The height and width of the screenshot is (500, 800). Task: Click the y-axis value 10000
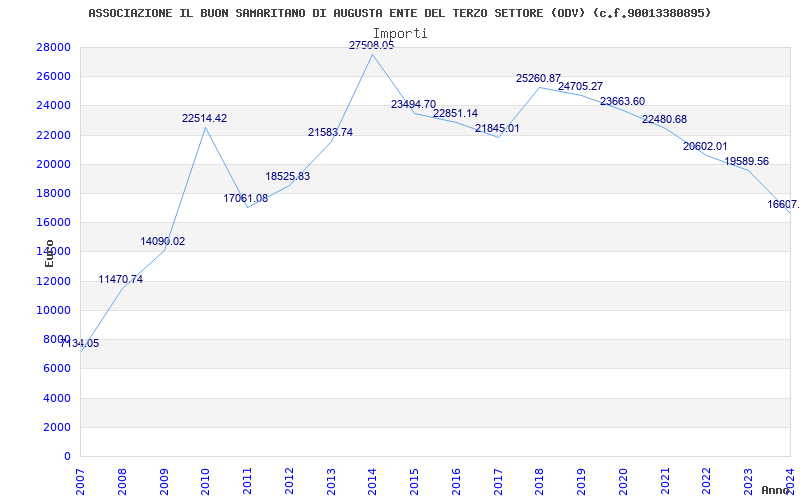point(54,310)
